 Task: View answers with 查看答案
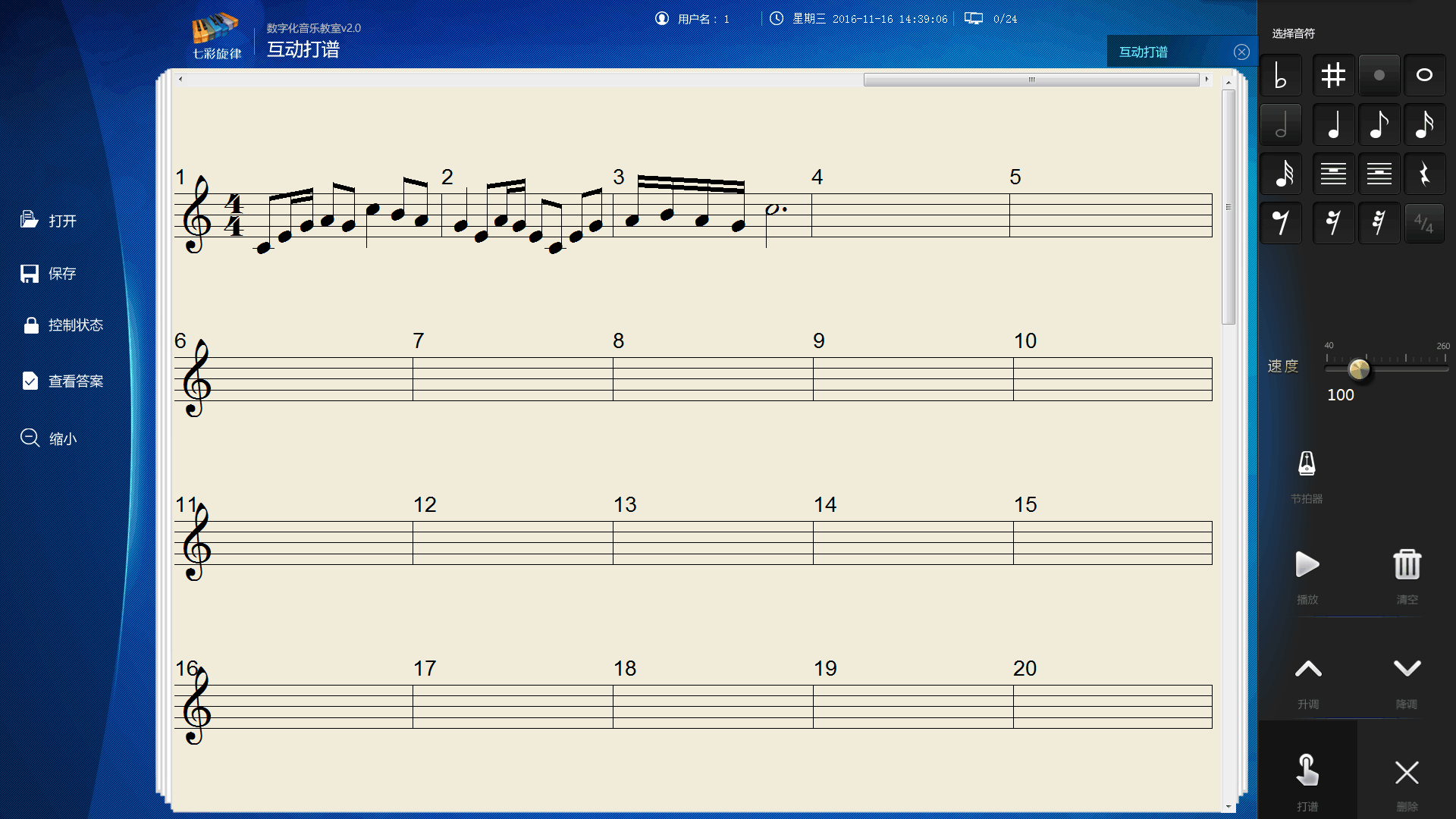coord(63,381)
